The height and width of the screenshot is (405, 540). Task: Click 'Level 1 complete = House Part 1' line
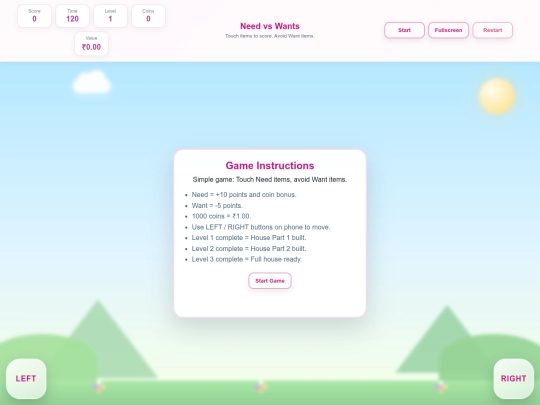pyautogui.click(x=249, y=238)
